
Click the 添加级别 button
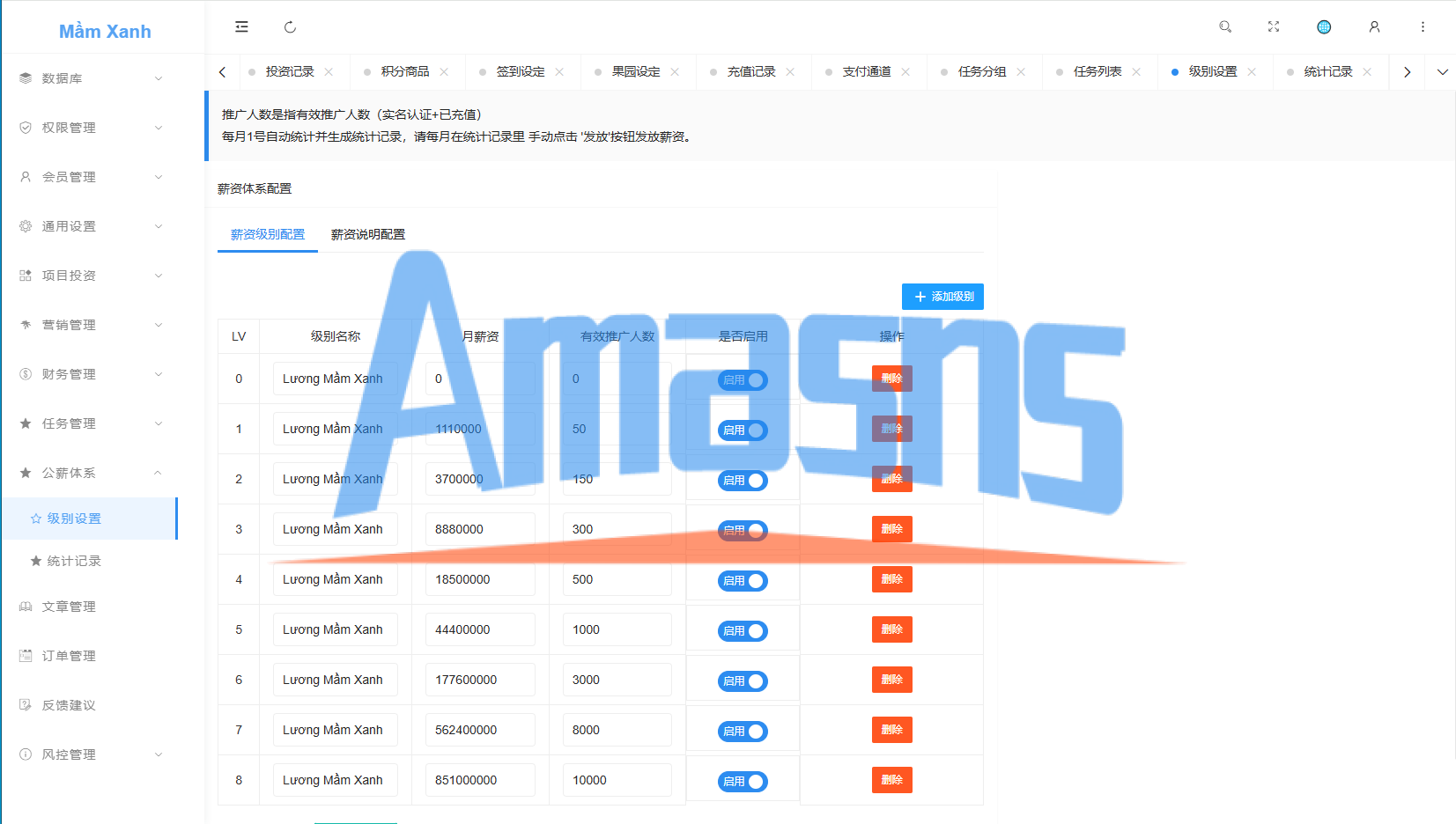(x=942, y=297)
